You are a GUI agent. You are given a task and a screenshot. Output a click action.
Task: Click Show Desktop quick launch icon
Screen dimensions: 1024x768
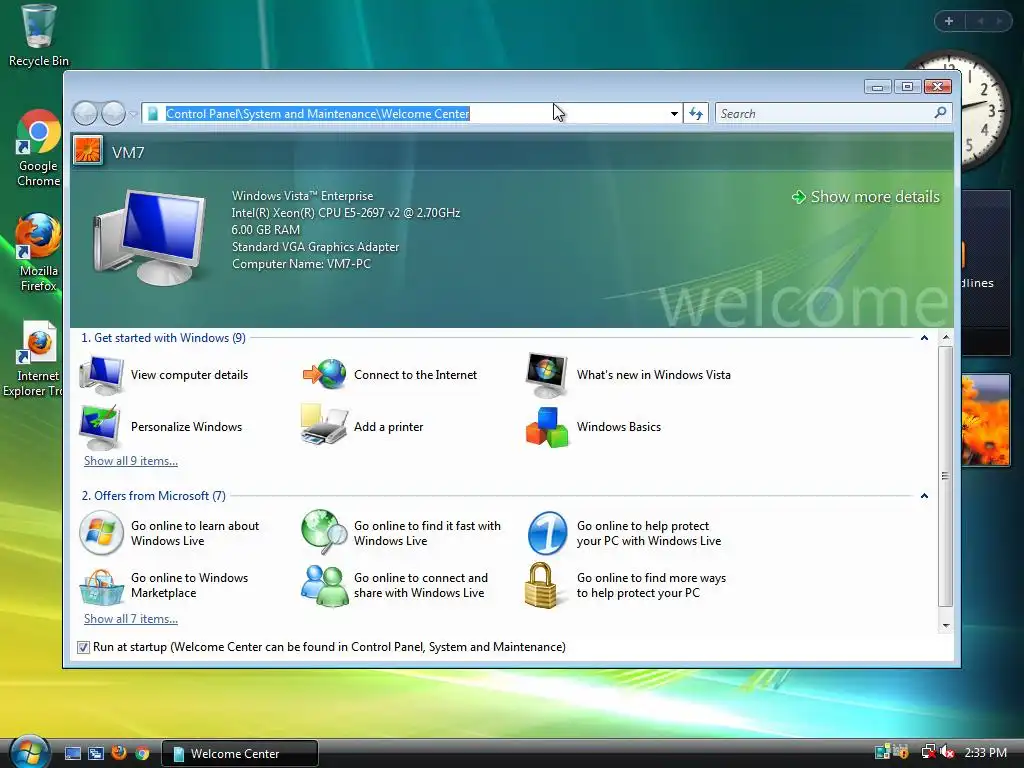pos(73,753)
